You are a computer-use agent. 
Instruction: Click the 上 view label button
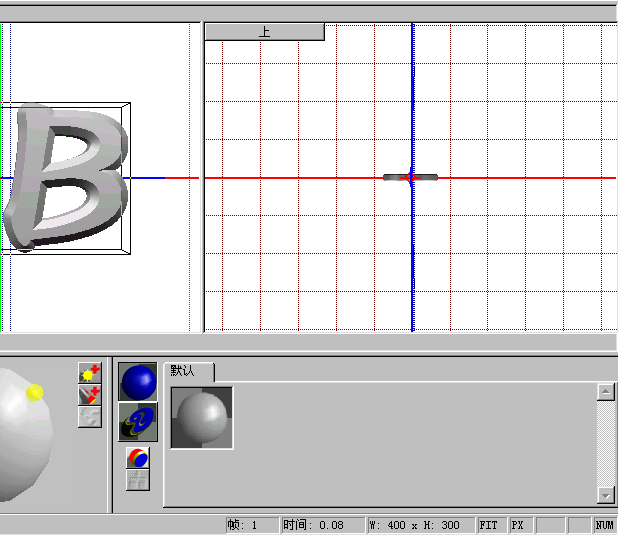point(264,32)
